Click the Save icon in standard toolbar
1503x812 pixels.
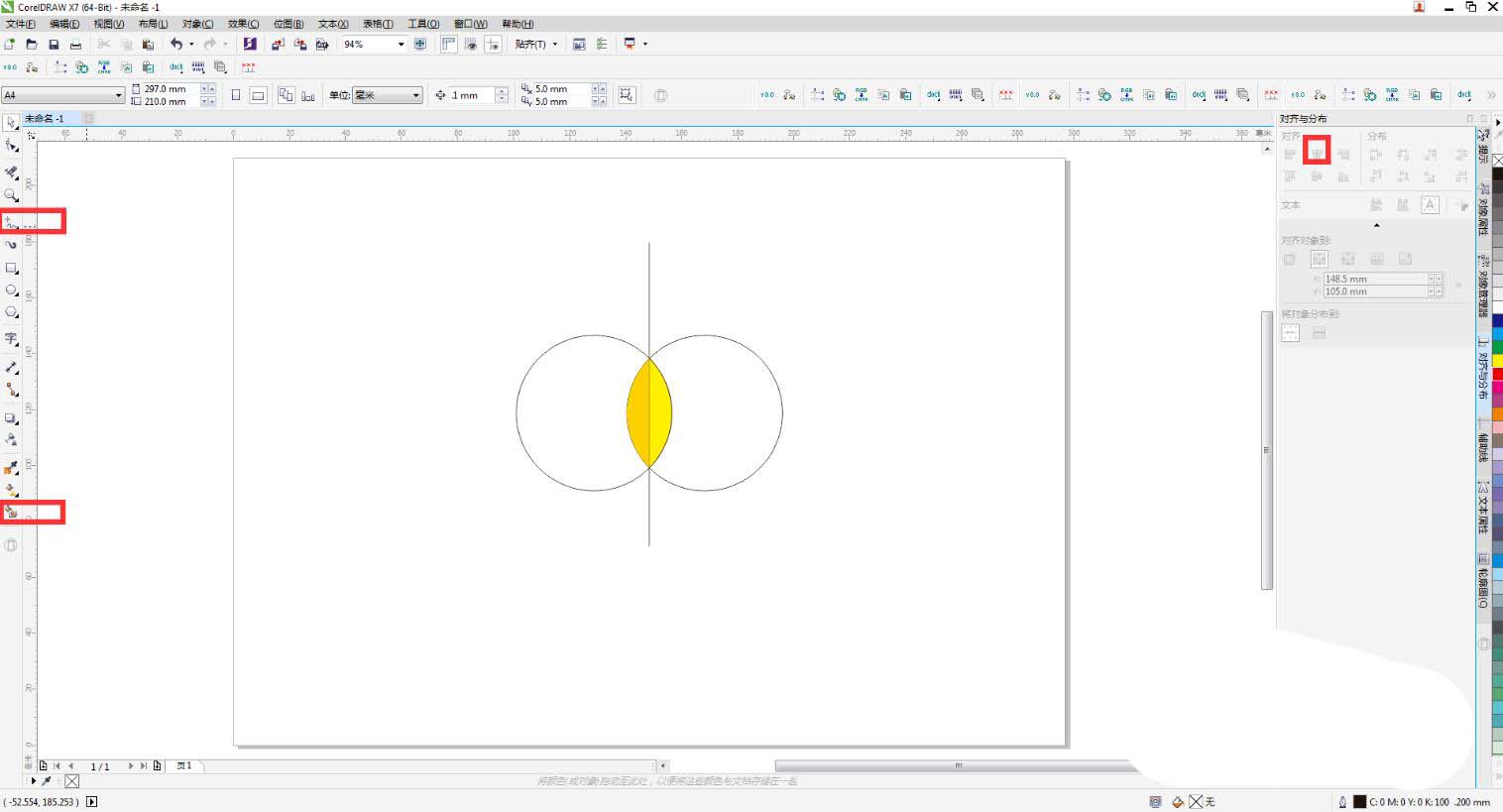[54, 44]
